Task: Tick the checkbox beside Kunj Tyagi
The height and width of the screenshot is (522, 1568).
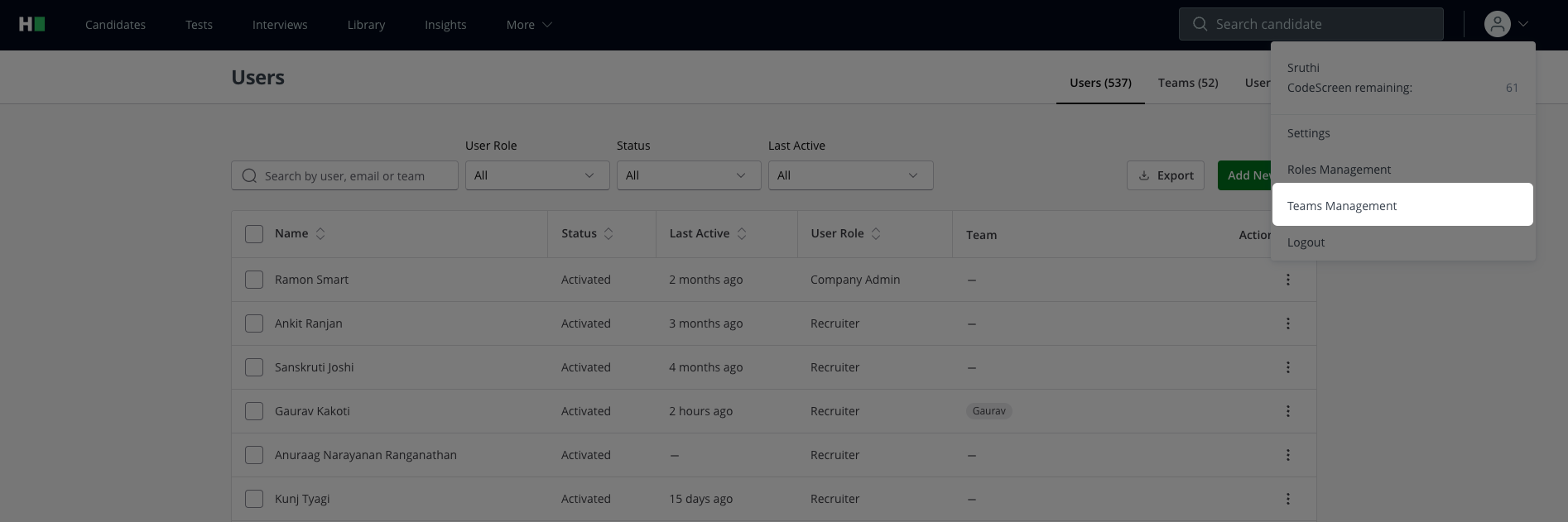Action: [254, 499]
